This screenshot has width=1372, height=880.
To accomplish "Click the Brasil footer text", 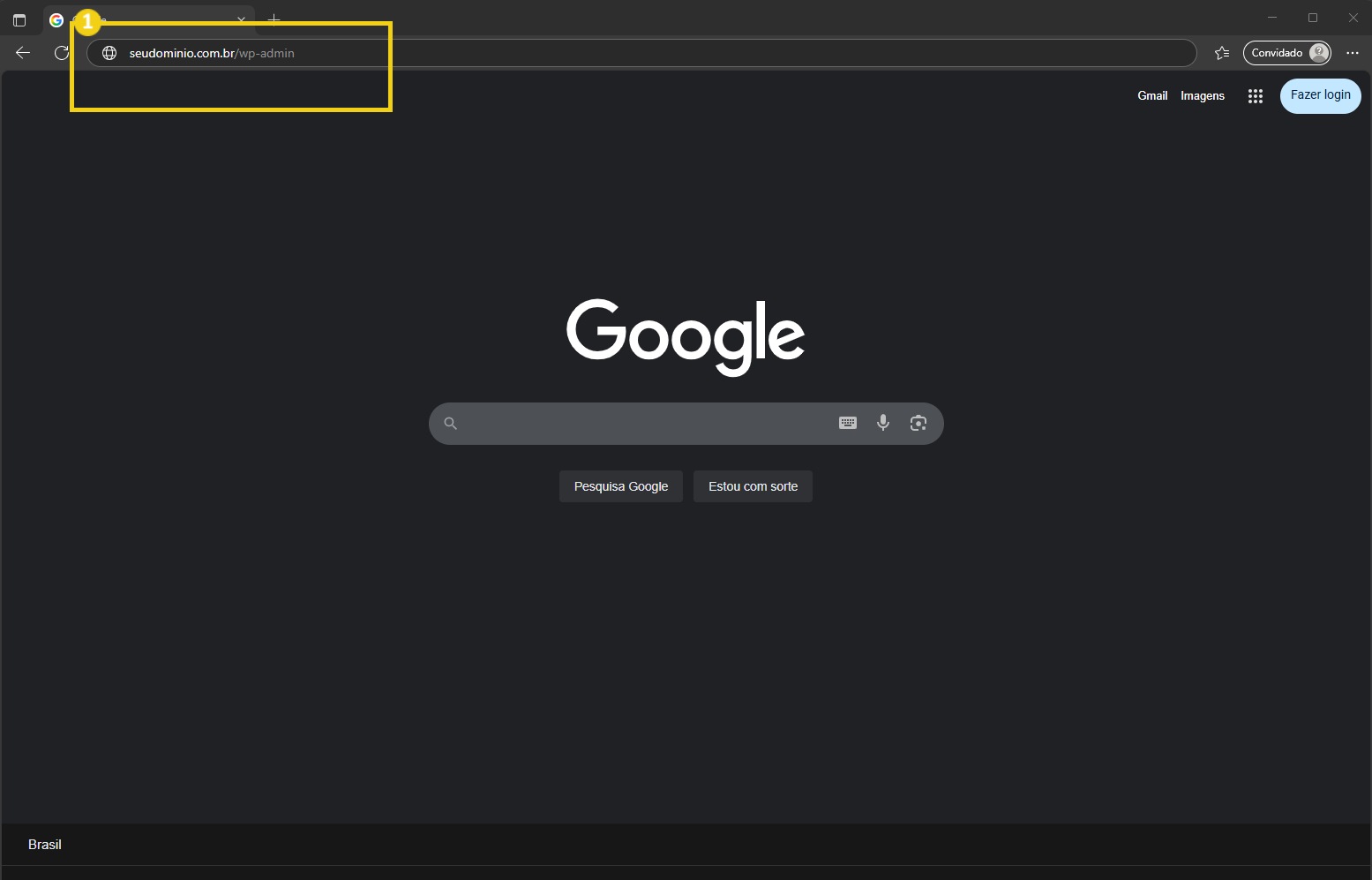I will 45,845.
